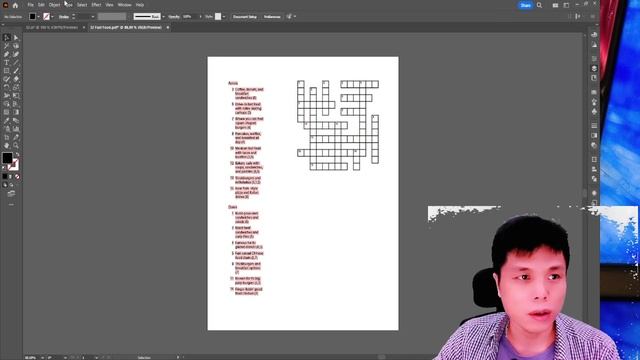Viewport: 640px width, 360px height.
Task: Select the Shape Builder tool
Action: pos(7,104)
